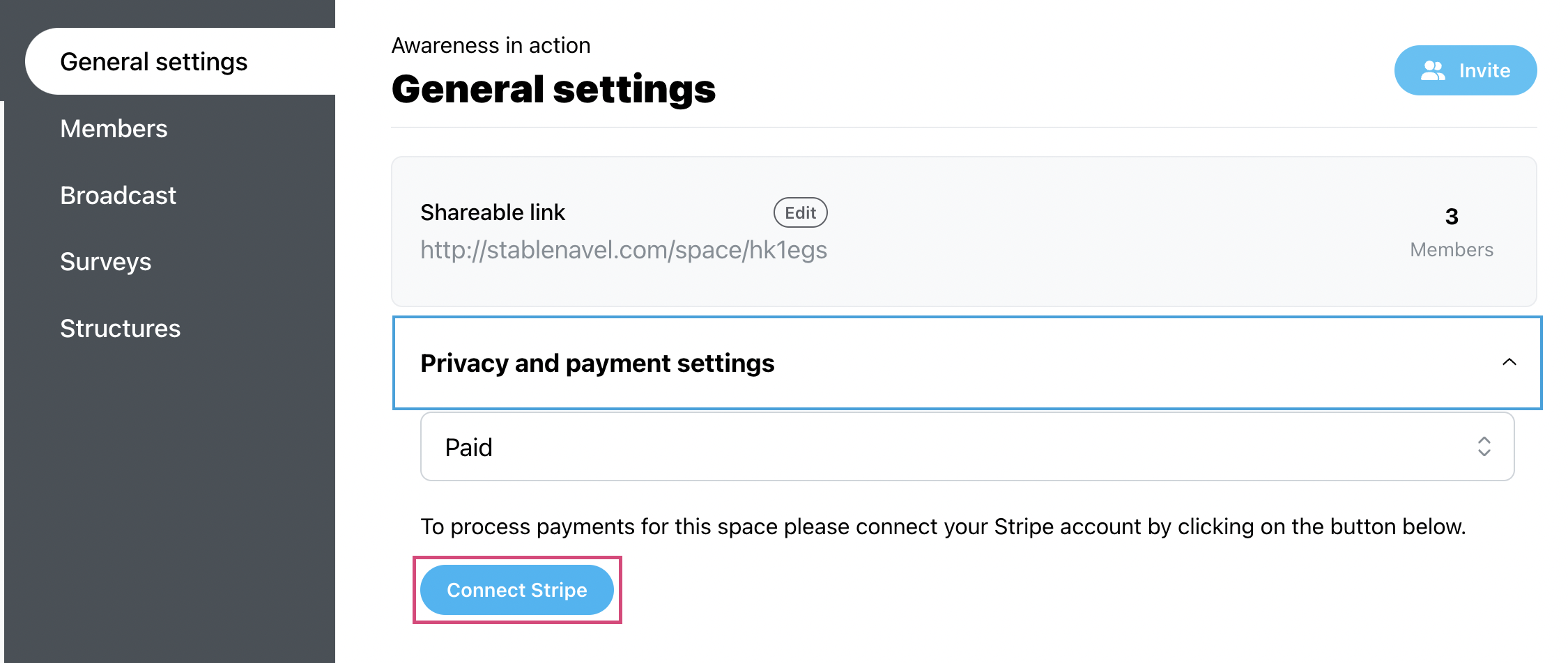Go to Broadcast in the sidebar
This screenshot has width=1568, height=663.
[x=118, y=196]
